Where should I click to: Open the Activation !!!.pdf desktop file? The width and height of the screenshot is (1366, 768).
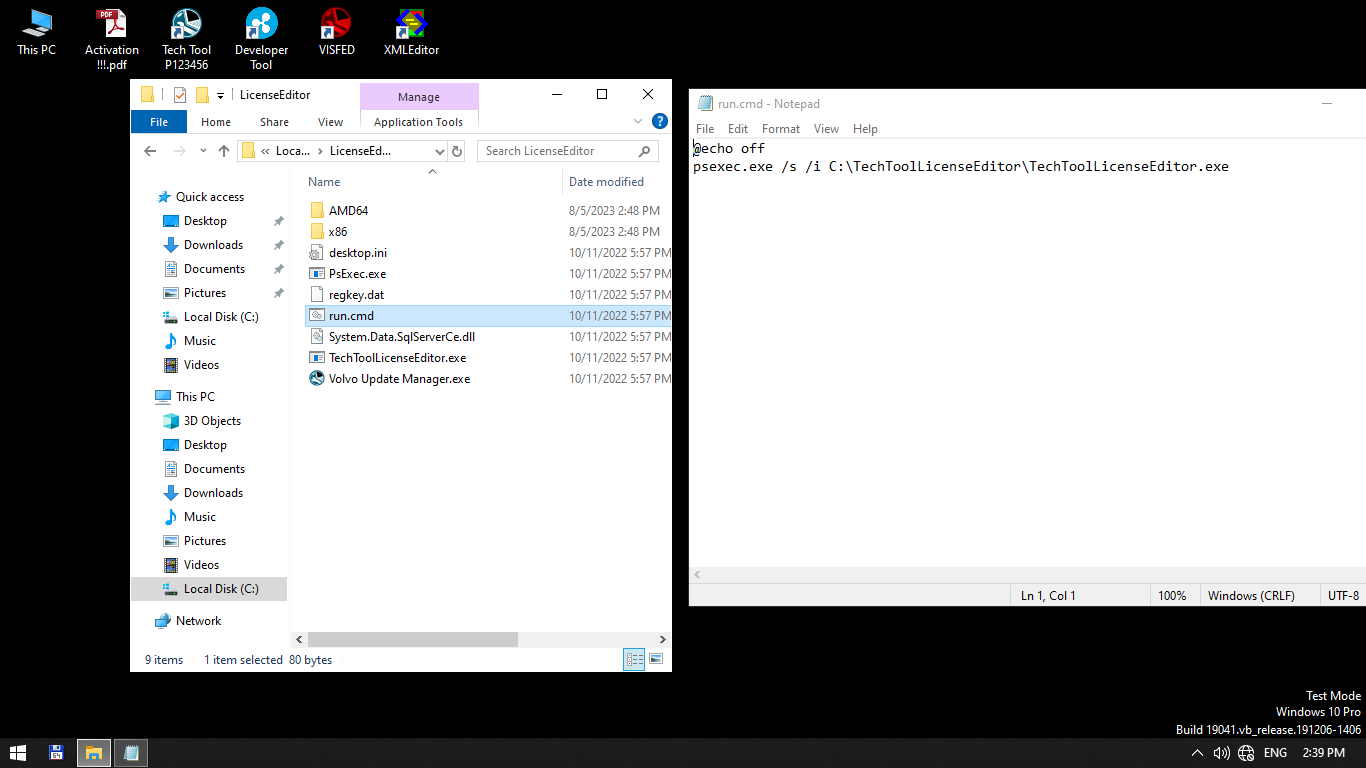[111, 28]
